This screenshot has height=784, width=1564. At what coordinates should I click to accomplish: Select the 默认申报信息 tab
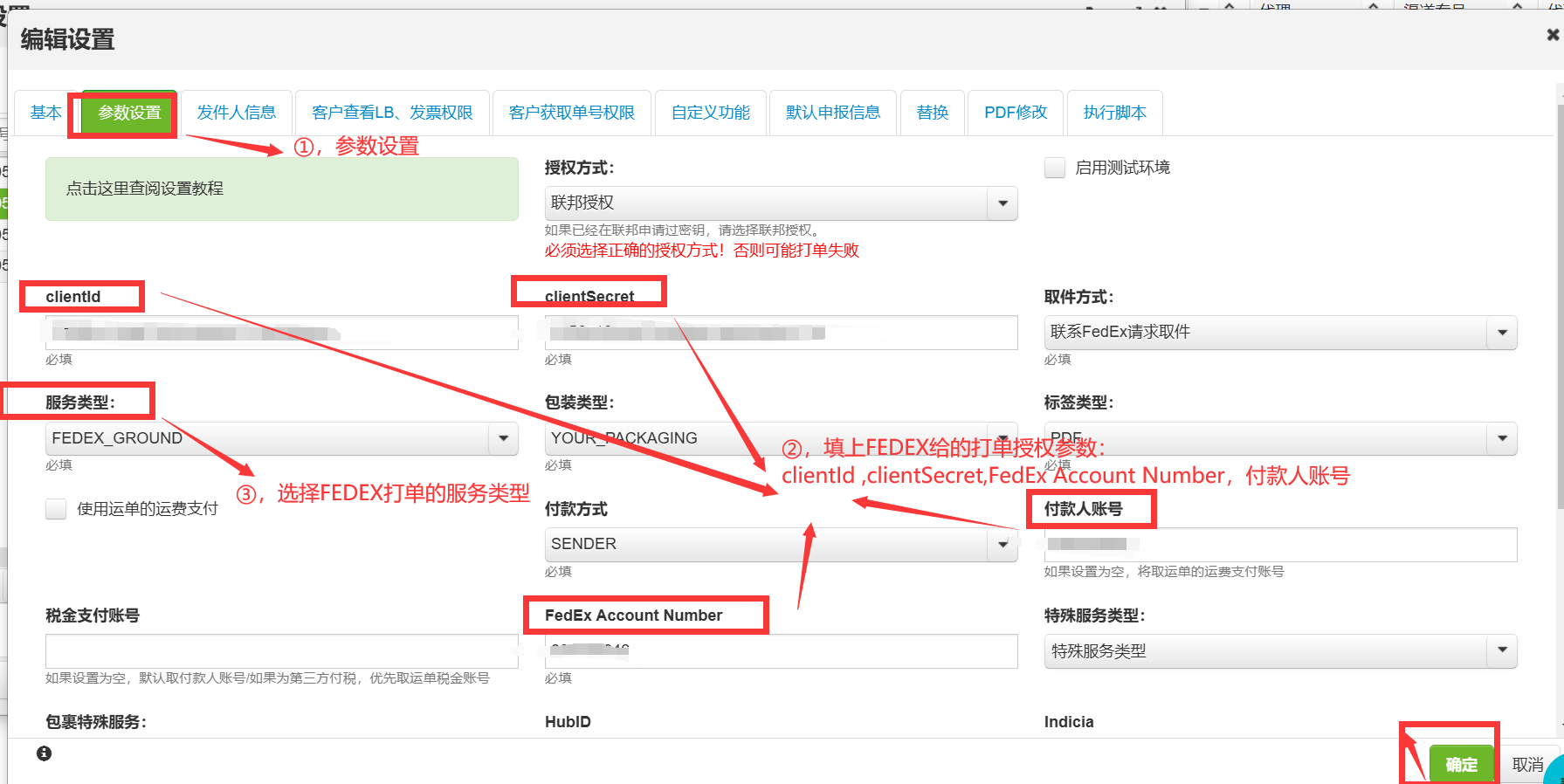833,113
